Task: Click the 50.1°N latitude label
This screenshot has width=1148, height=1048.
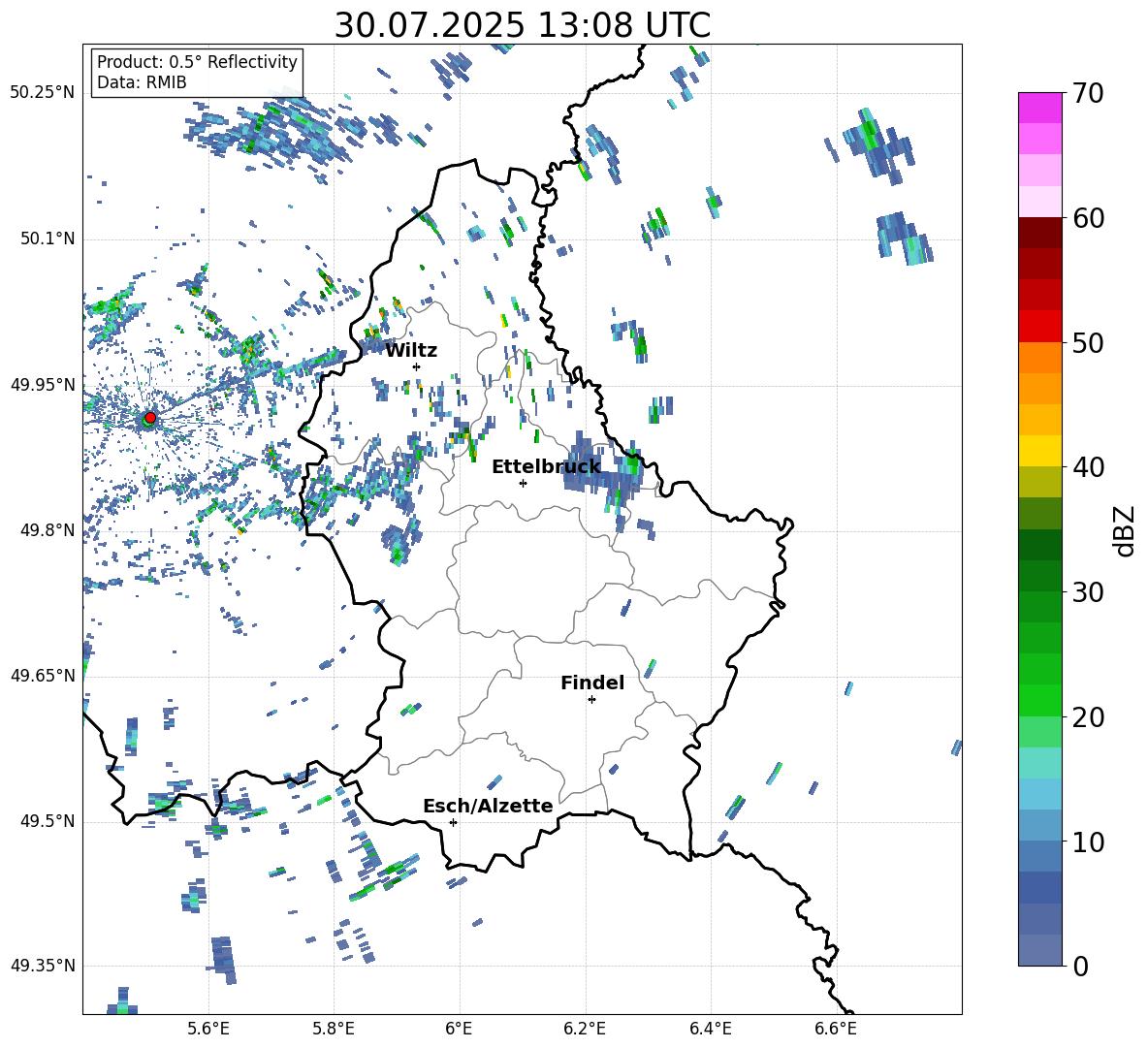Action: (47, 238)
